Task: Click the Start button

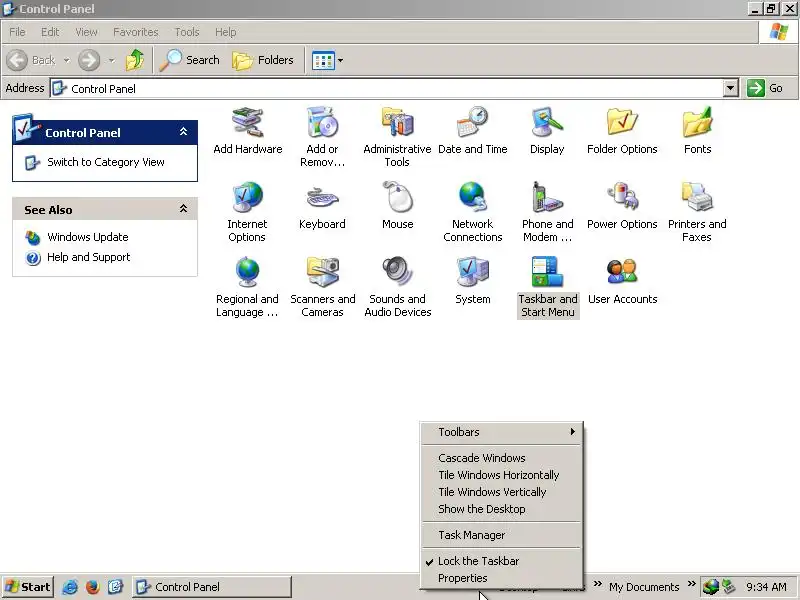Action: [28, 587]
